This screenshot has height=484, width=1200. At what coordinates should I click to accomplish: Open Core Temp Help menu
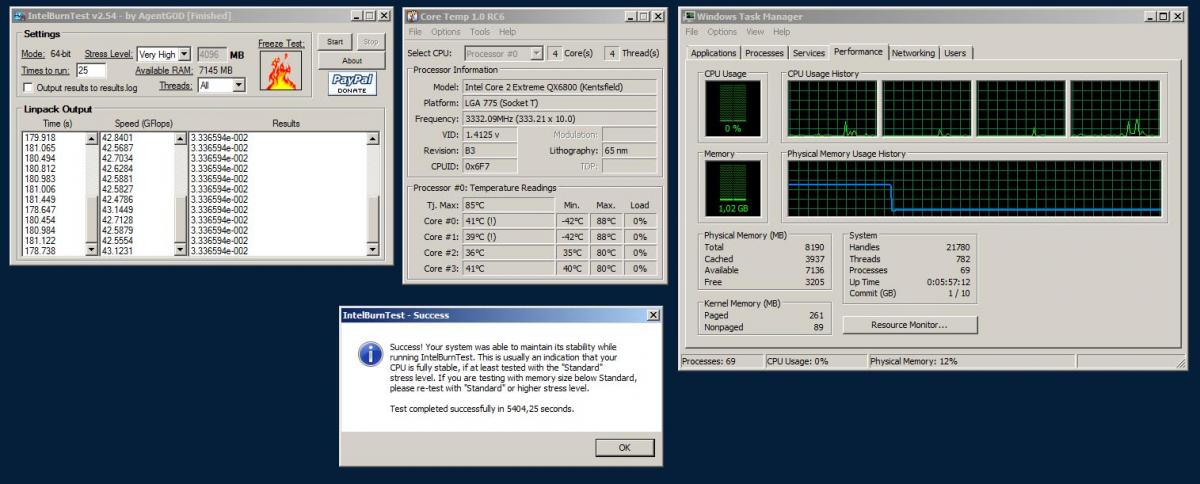click(x=507, y=32)
